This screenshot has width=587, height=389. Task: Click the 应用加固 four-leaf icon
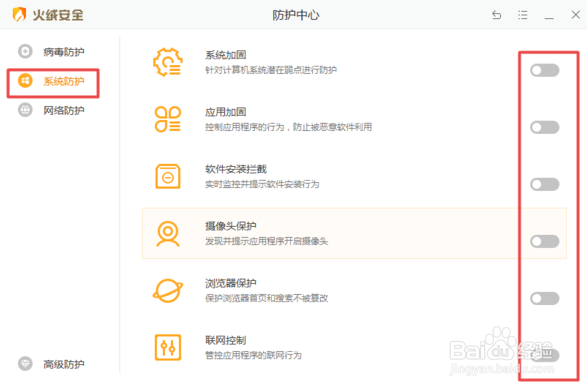[x=168, y=119]
